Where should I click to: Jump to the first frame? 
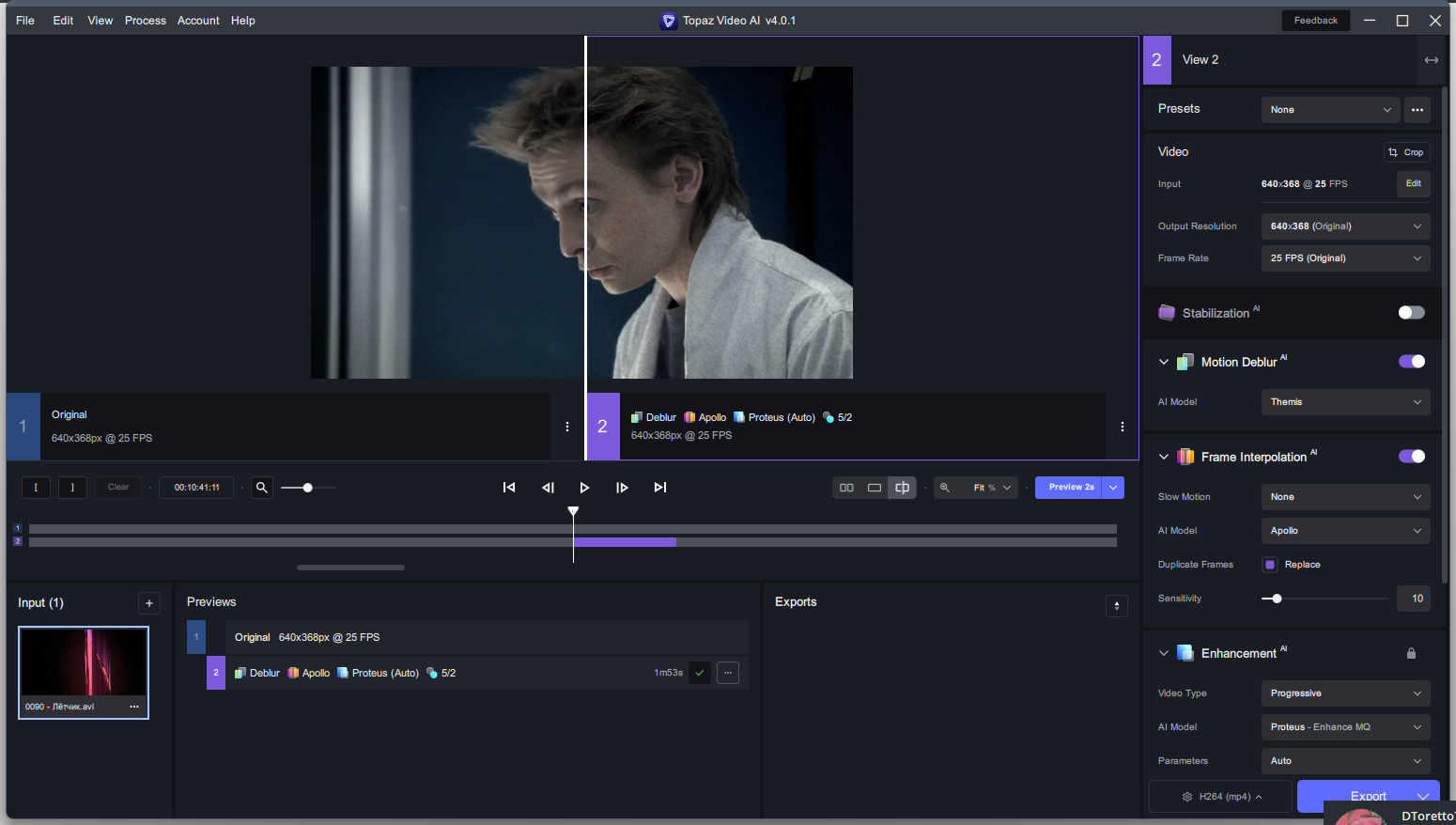(x=509, y=488)
